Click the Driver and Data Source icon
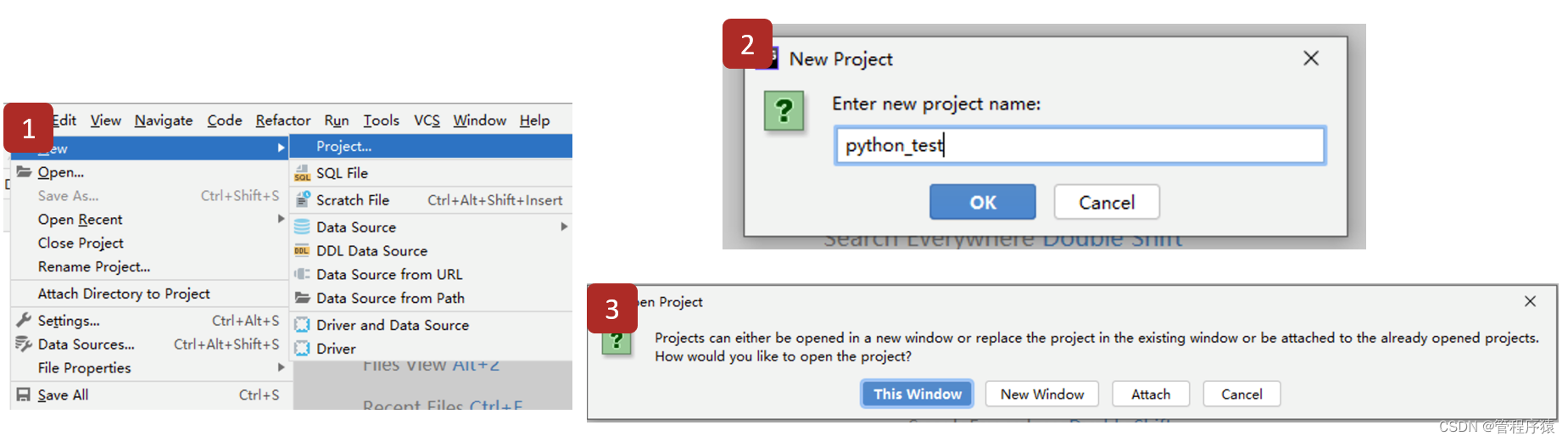This screenshot has width=1568, height=442. 302,325
